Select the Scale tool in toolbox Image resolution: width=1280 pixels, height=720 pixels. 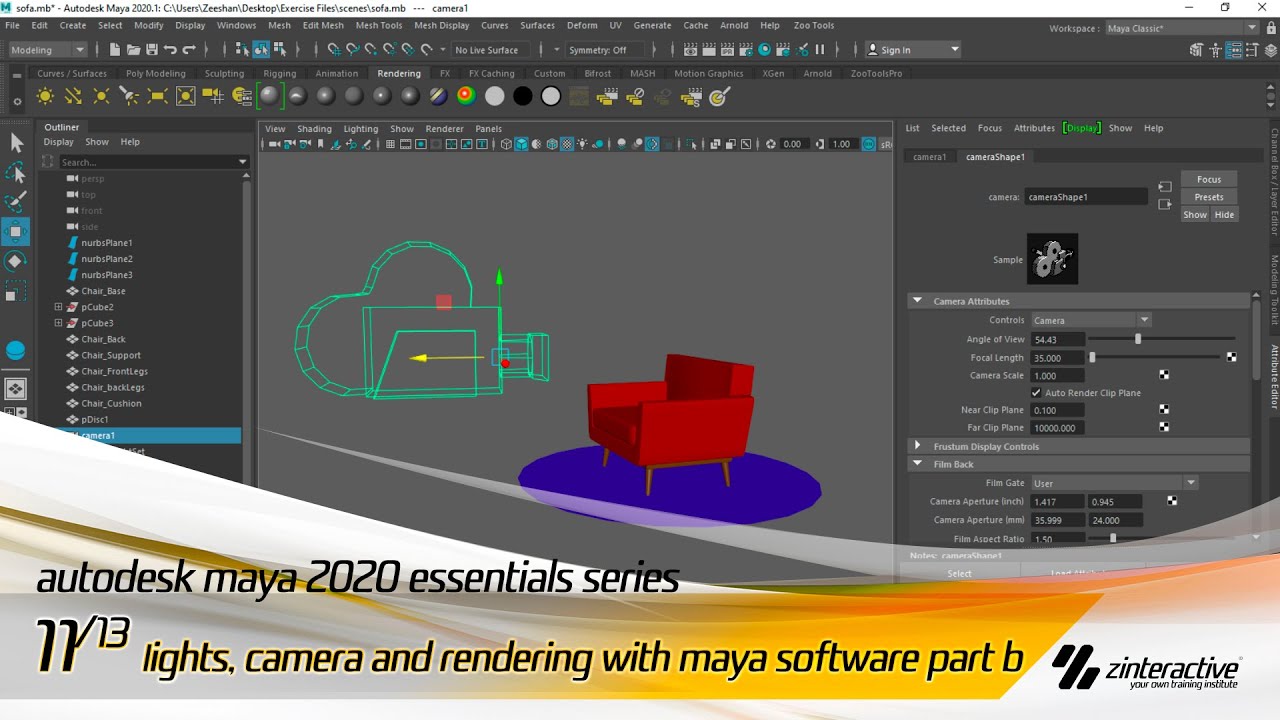(16, 293)
